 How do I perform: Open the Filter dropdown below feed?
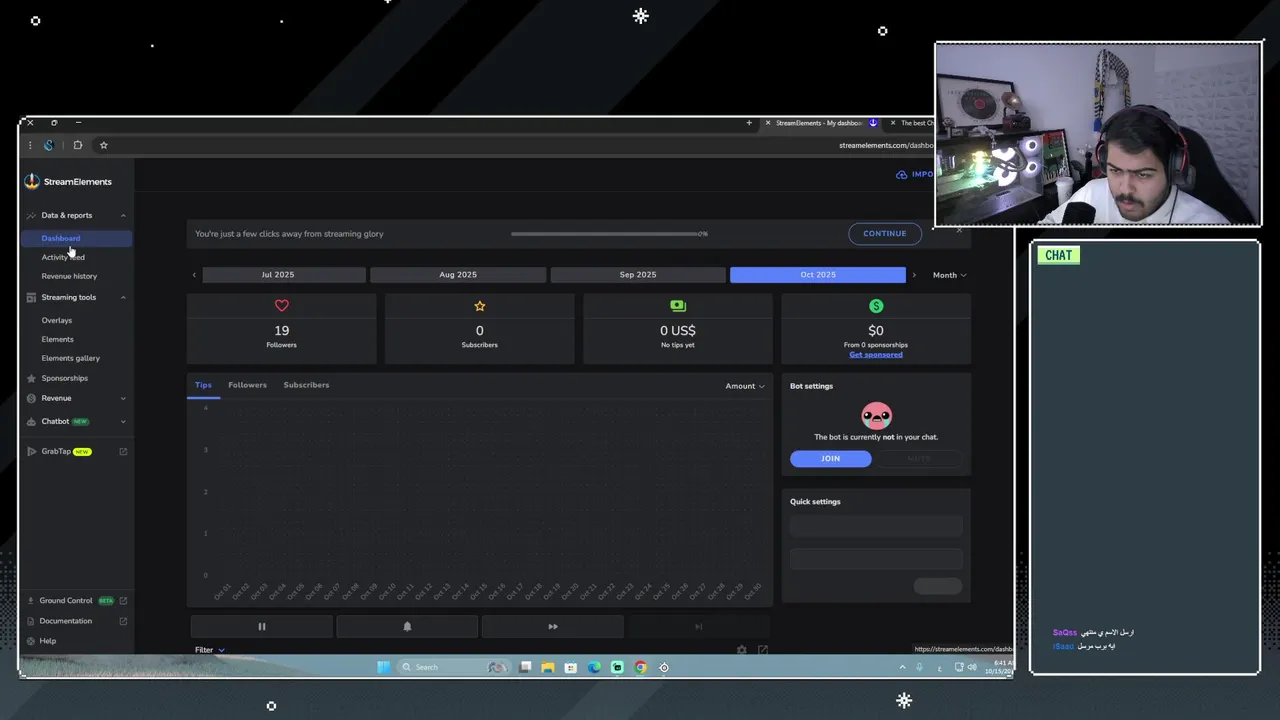click(210, 650)
